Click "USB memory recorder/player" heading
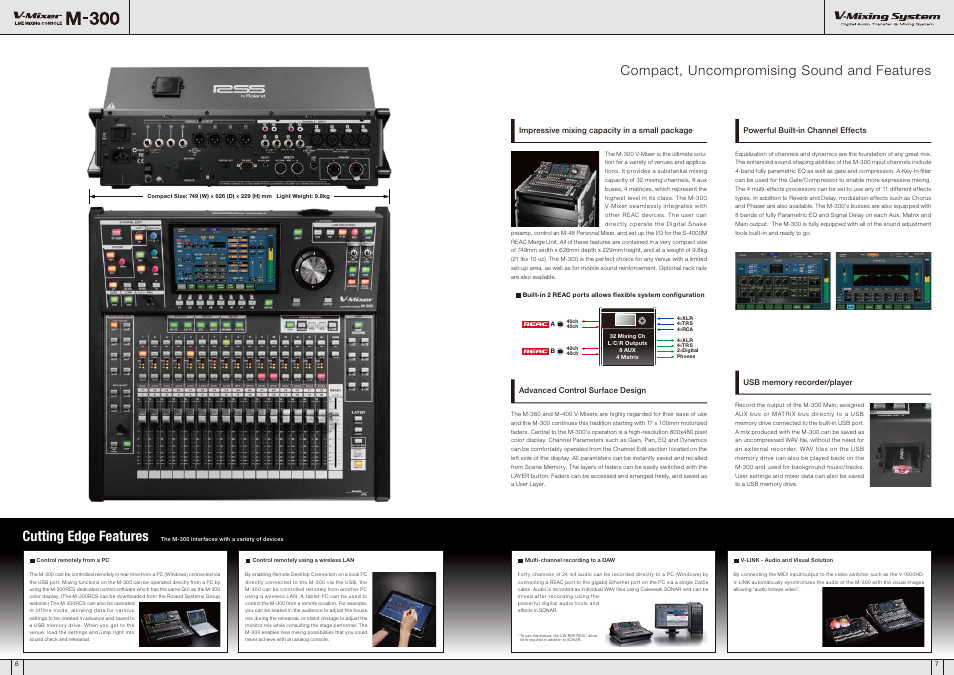The image size is (954, 675). (x=798, y=382)
